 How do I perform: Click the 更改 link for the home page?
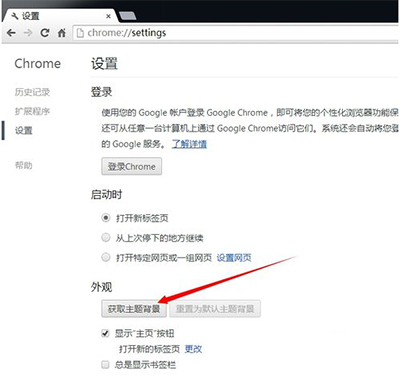point(193,349)
